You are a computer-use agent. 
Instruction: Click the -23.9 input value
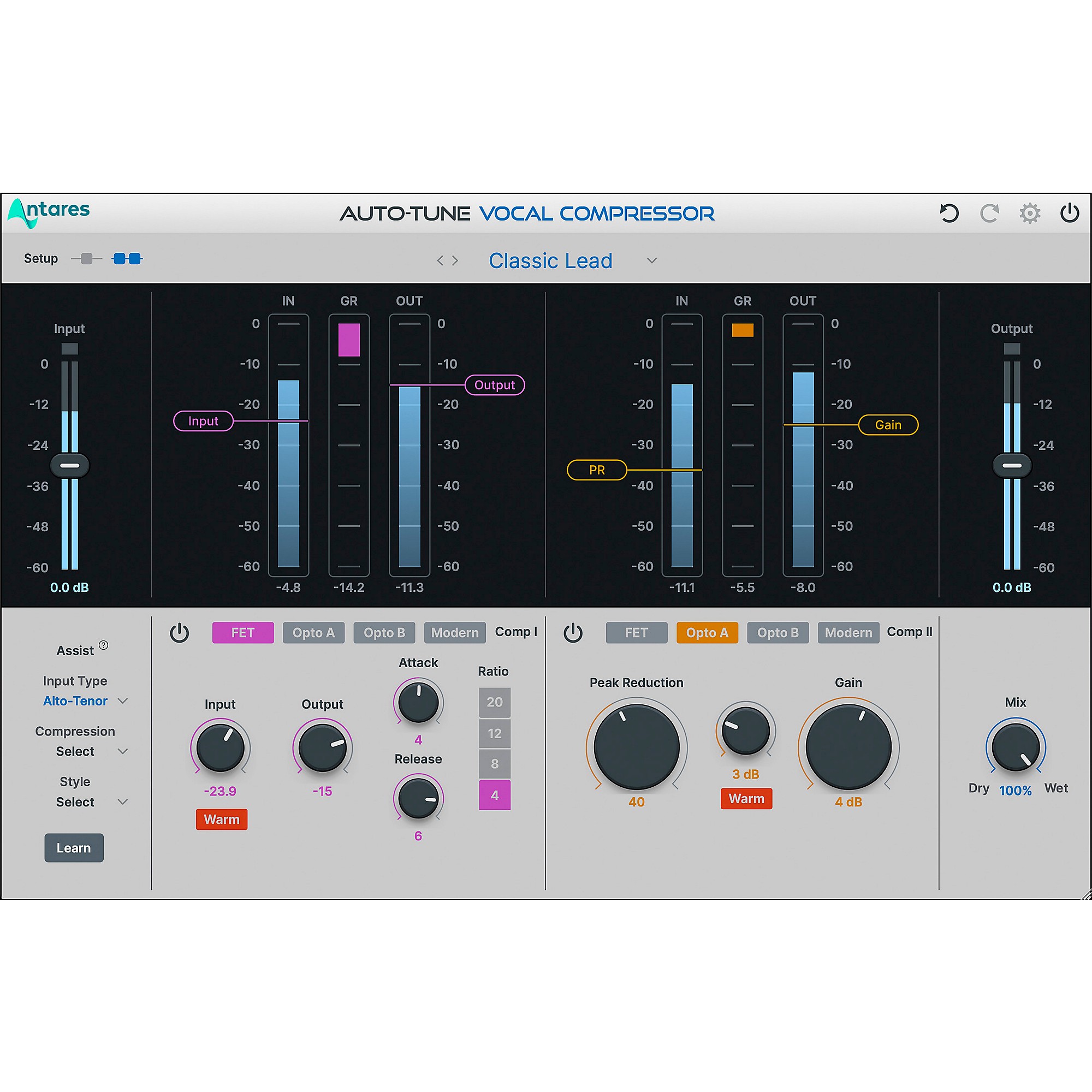221,791
